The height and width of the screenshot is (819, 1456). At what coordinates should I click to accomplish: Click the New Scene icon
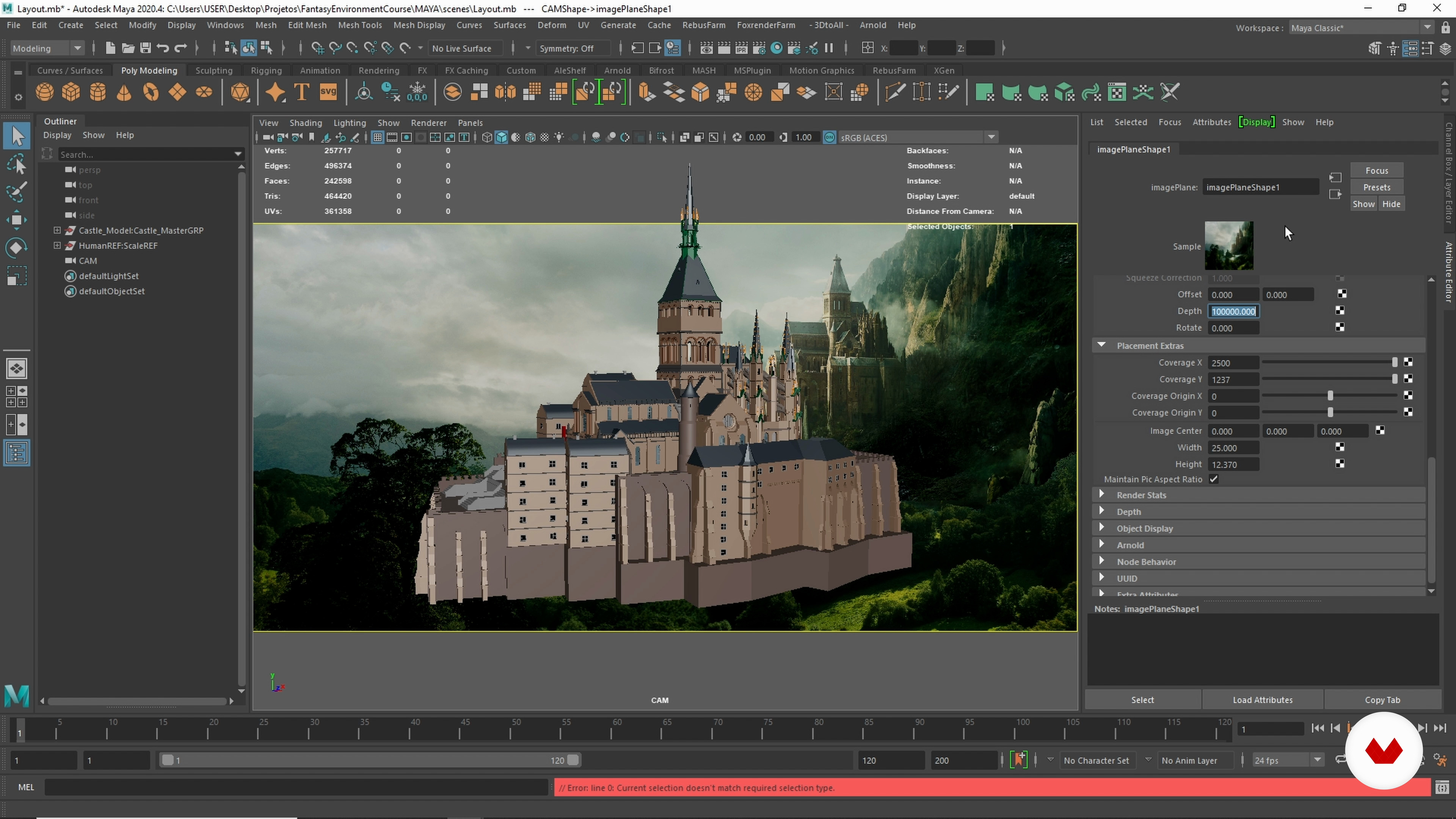(110, 48)
